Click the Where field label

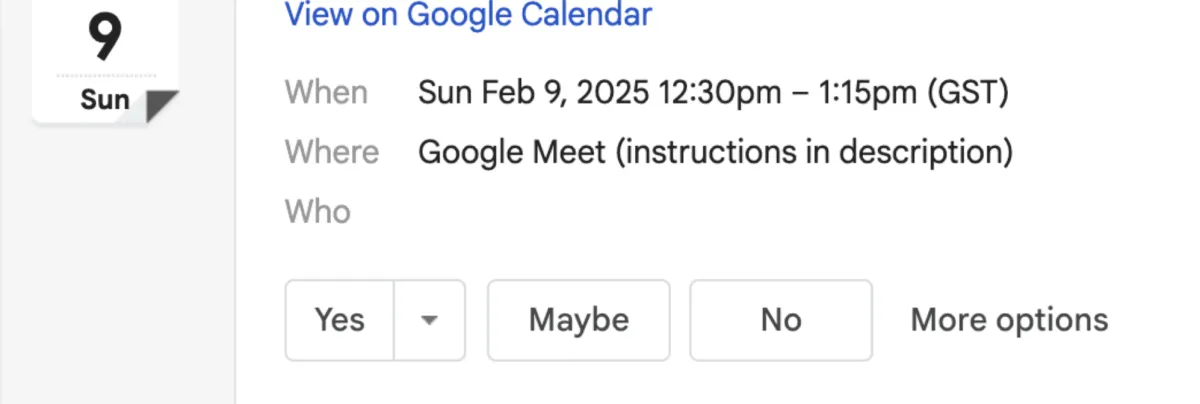click(x=332, y=153)
